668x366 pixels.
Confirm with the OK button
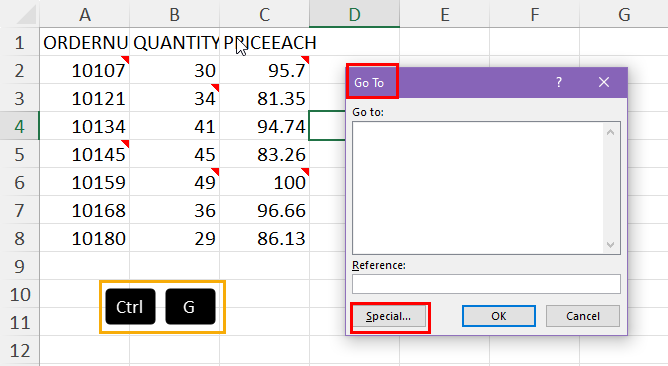(498, 316)
